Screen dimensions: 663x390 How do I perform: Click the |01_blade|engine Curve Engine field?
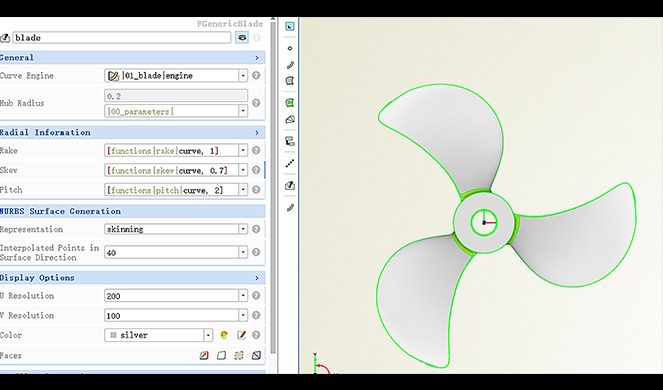[x=171, y=76]
